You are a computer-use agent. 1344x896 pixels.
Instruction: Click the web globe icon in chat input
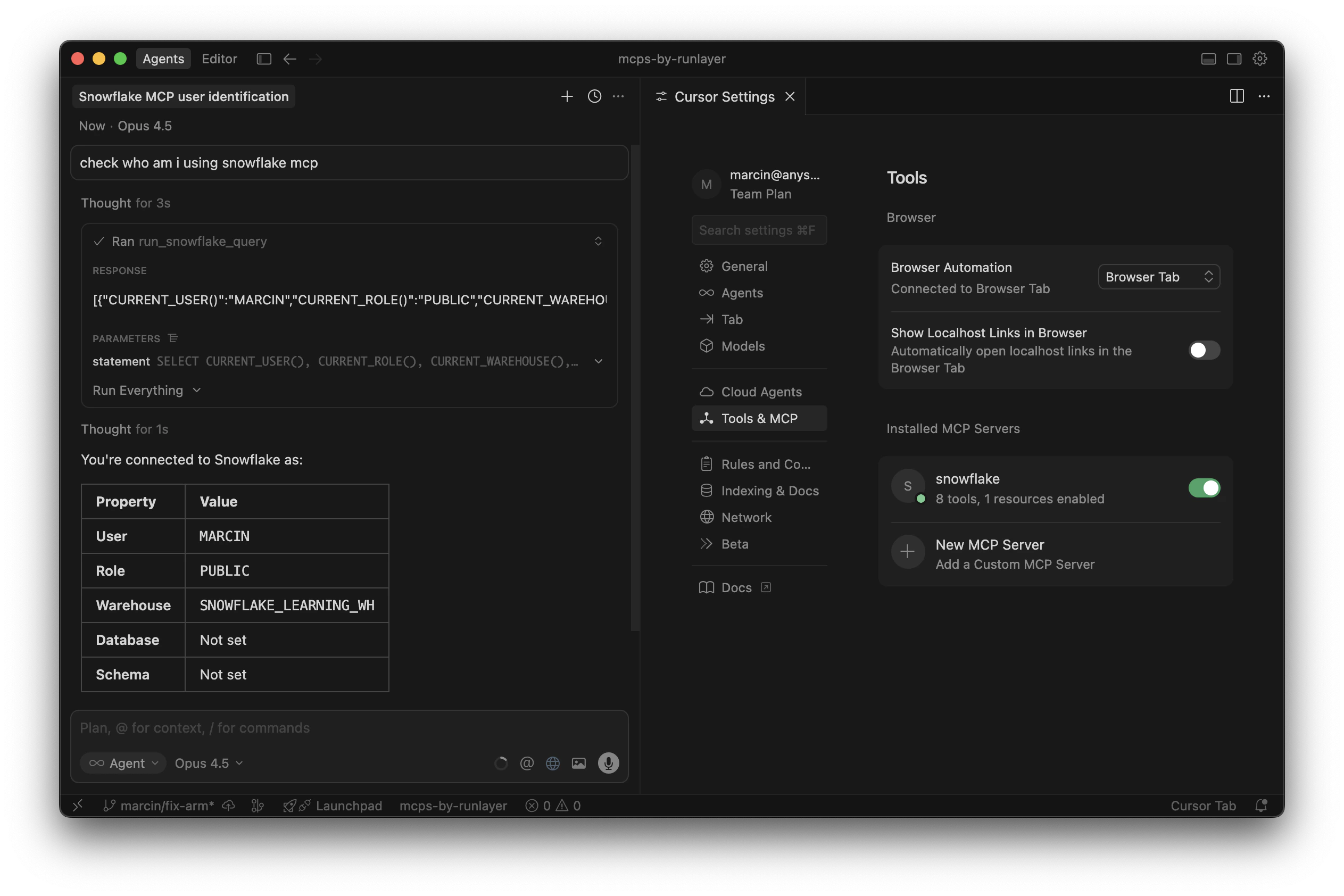(553, 763)
